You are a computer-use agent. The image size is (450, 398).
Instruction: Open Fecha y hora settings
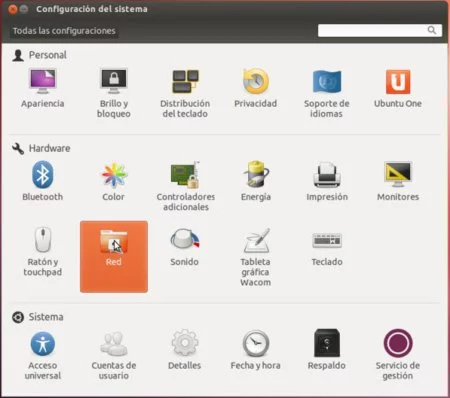click(x=256, y=350)
